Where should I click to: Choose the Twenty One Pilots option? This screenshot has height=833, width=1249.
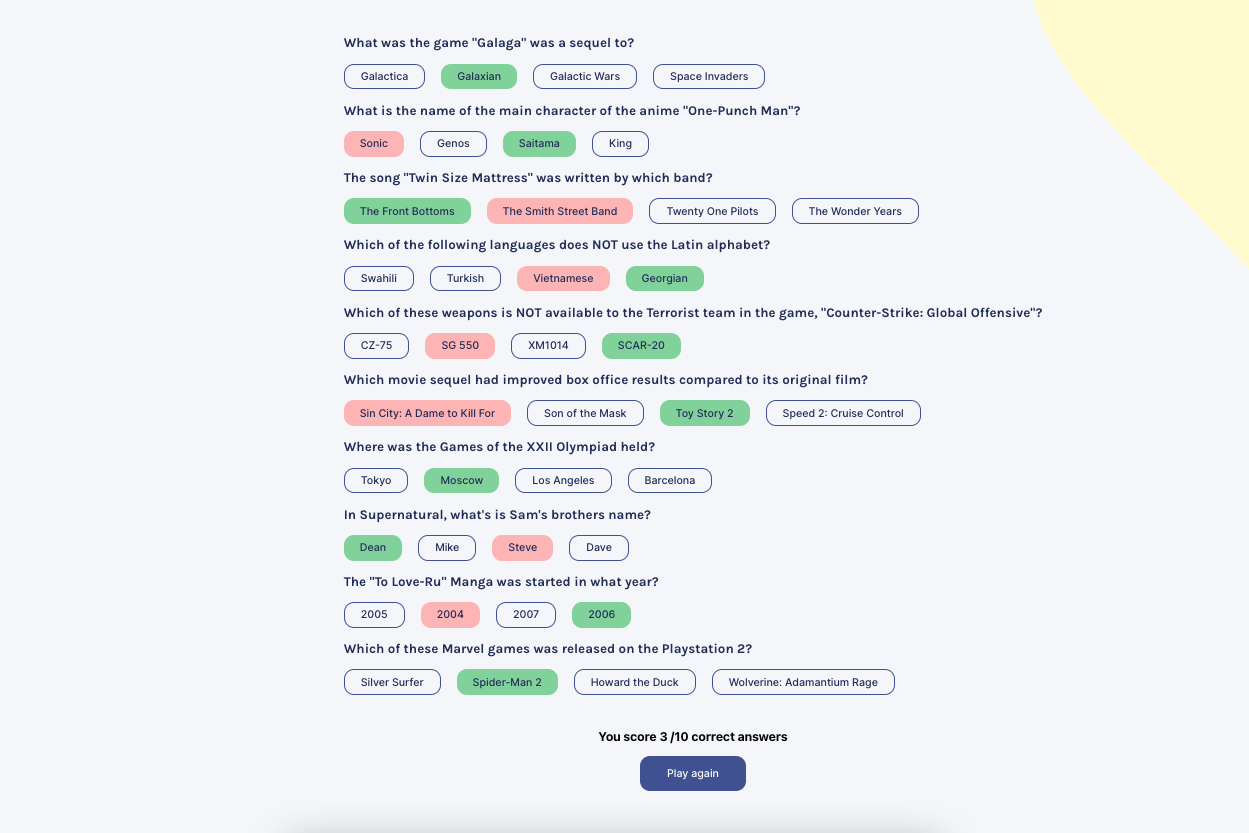(x=712, y=211)
